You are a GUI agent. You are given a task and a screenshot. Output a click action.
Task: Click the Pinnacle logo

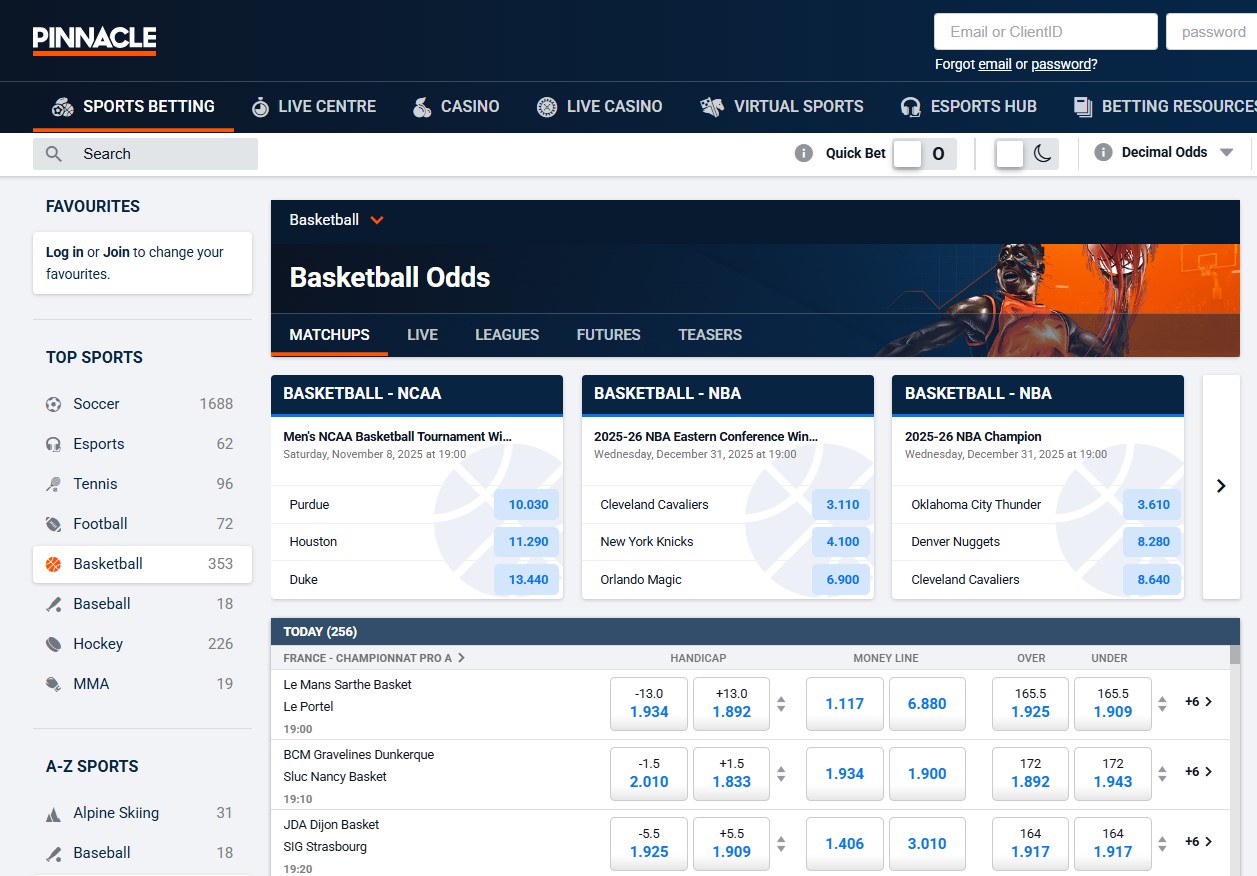pos(93,40)
